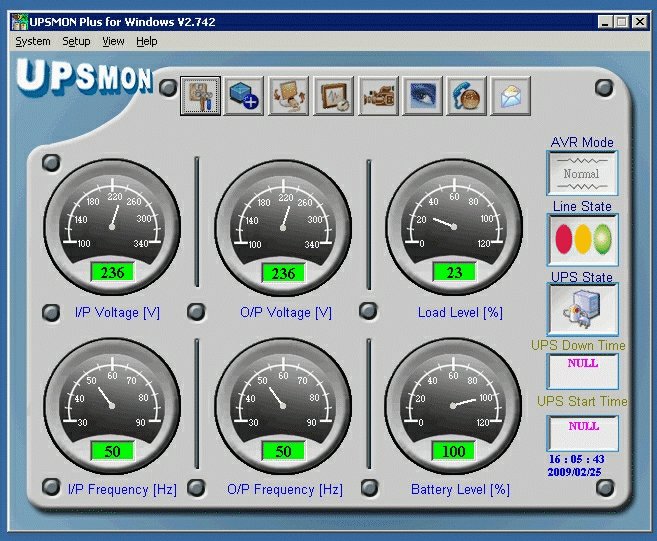
Task: Click the Load Level gauge dial
Action: (454, 227)
